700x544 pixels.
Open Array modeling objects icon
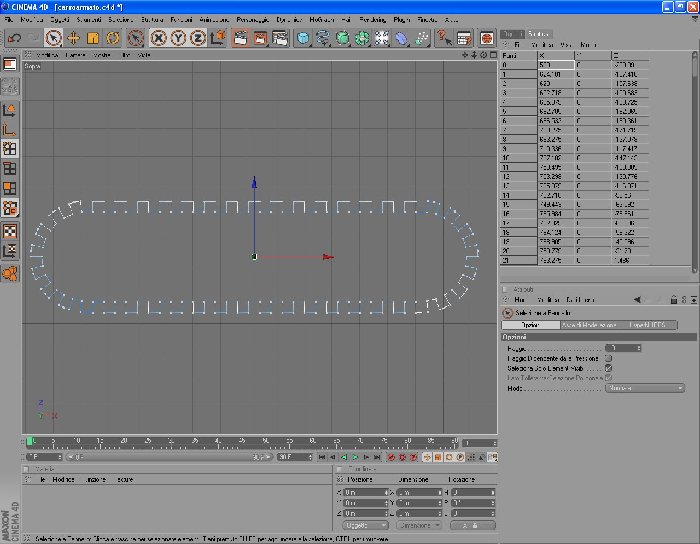362,38
